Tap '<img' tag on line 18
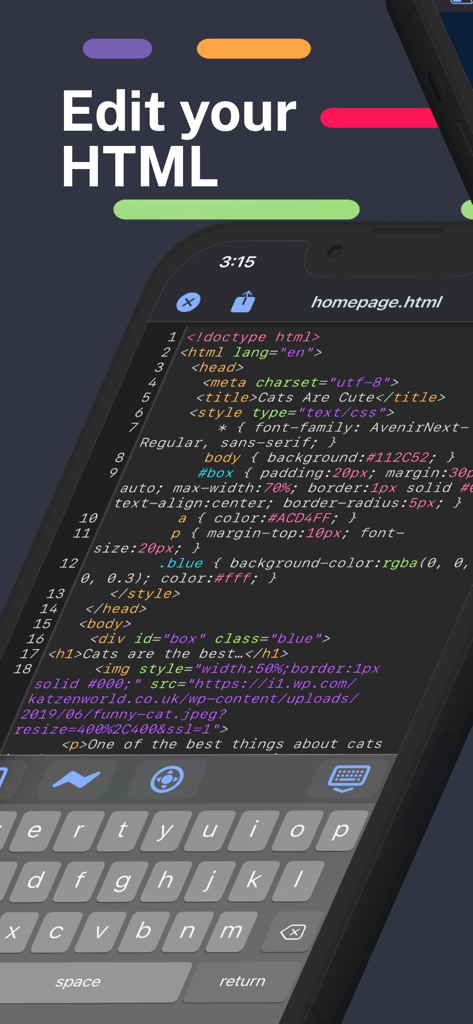Viewport: 473px width, 1024px height. point(113,668)
